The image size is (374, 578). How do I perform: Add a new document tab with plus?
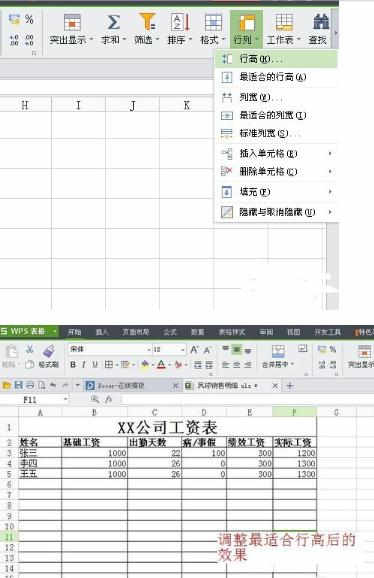290,386
